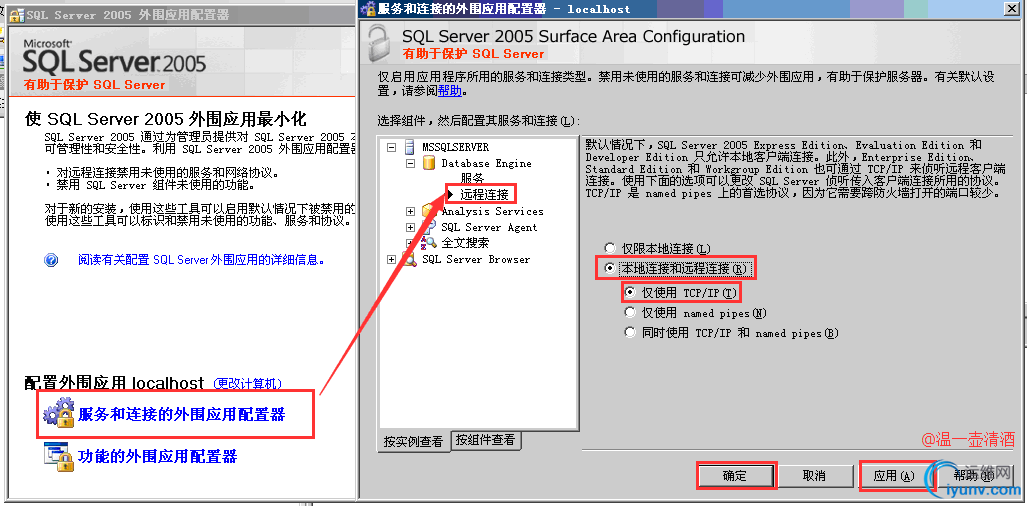Select the Database Engine tree label

click(486, 164)
